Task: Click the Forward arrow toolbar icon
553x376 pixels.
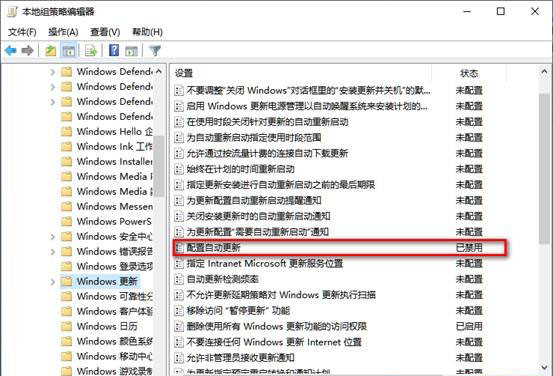Action: pyautogui.click(x=28, y=51)
